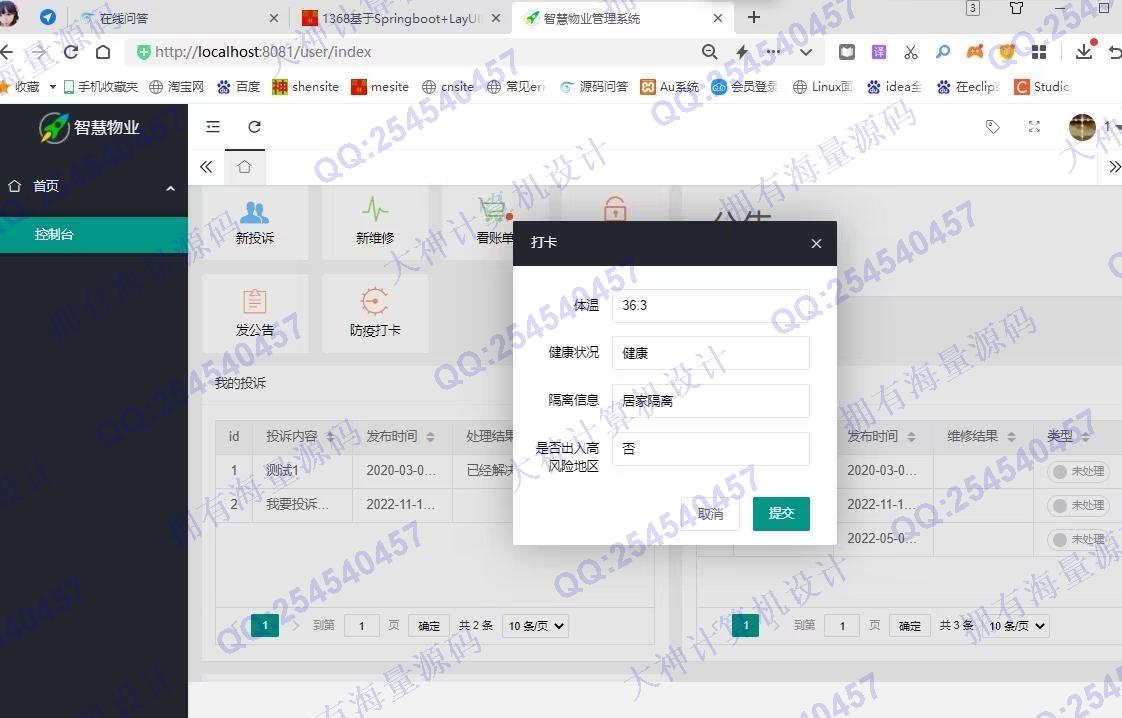Click 确定 in complaints pagination
1122x718 pixels.
pos(429,626)
